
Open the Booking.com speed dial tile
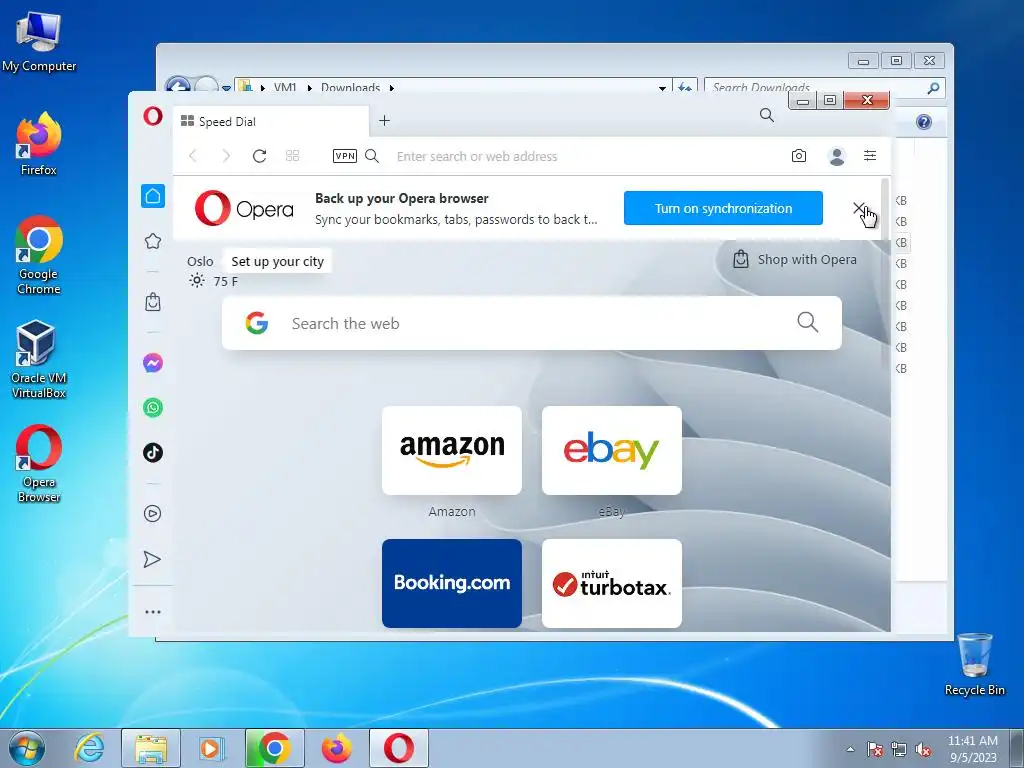(452, 583)
